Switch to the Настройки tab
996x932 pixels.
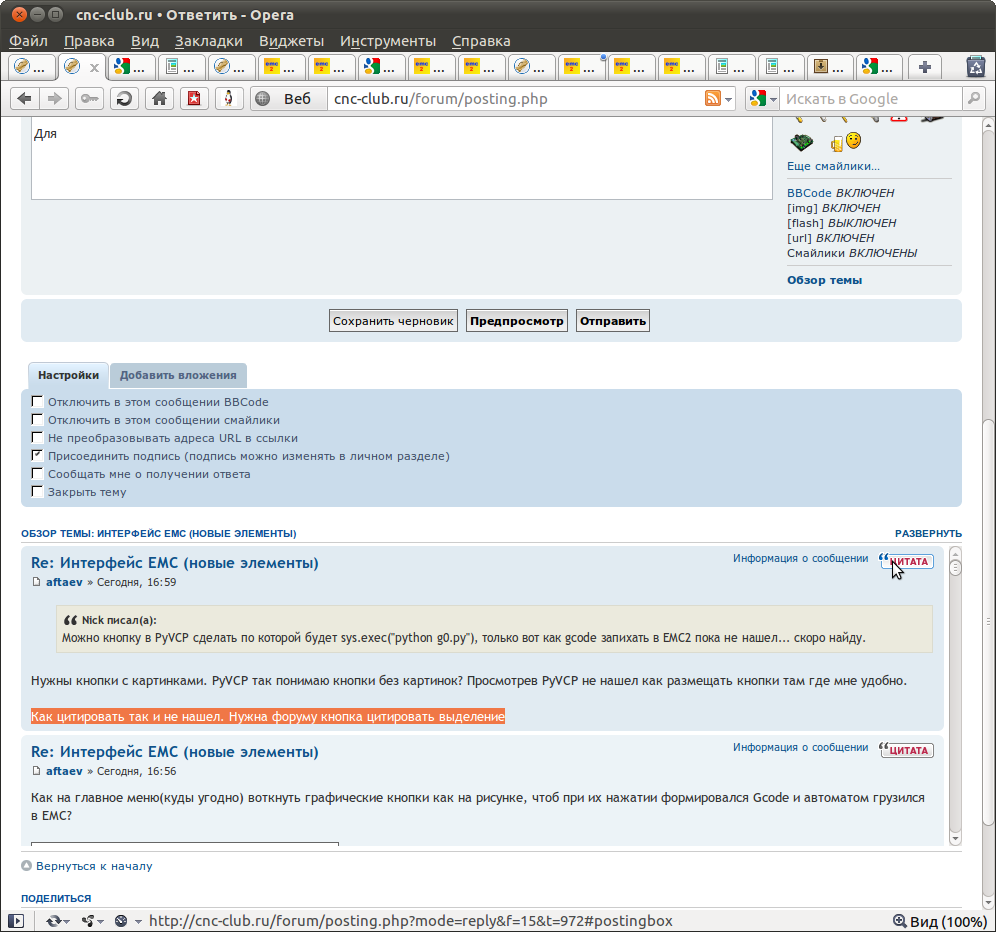(69, 375)
